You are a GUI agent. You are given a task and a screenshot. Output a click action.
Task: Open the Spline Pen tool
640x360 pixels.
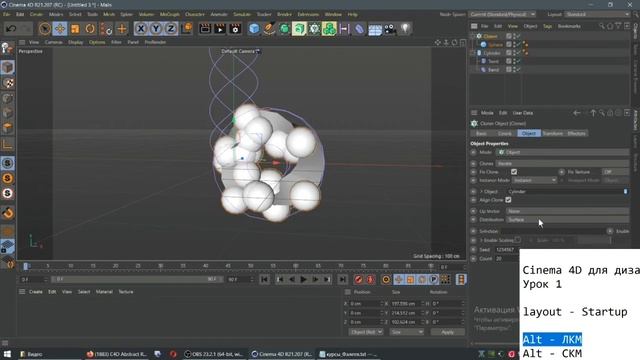pos(269,29)
